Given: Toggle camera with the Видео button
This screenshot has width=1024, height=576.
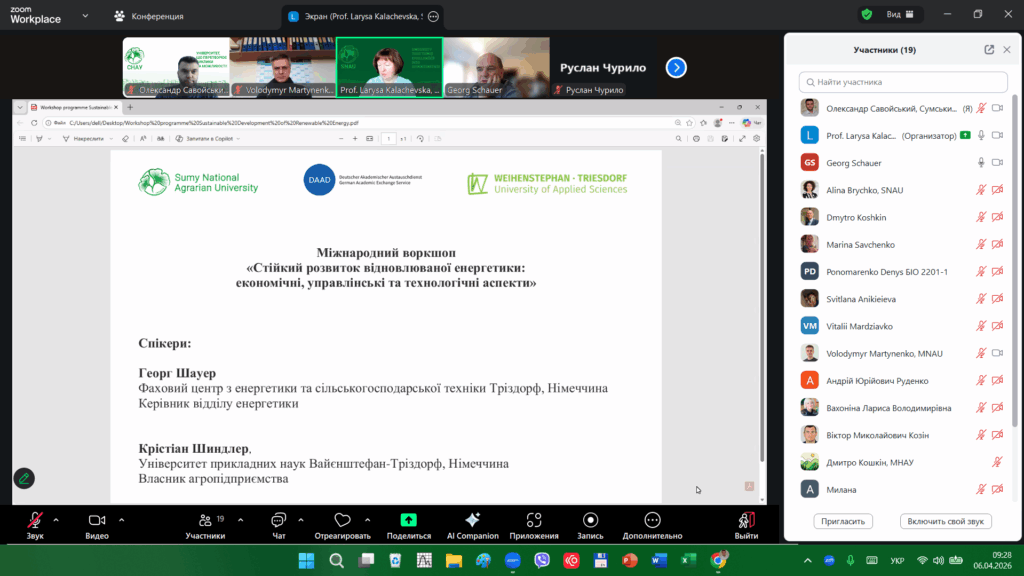Looking at the screenshot, I should click(97, 520).
